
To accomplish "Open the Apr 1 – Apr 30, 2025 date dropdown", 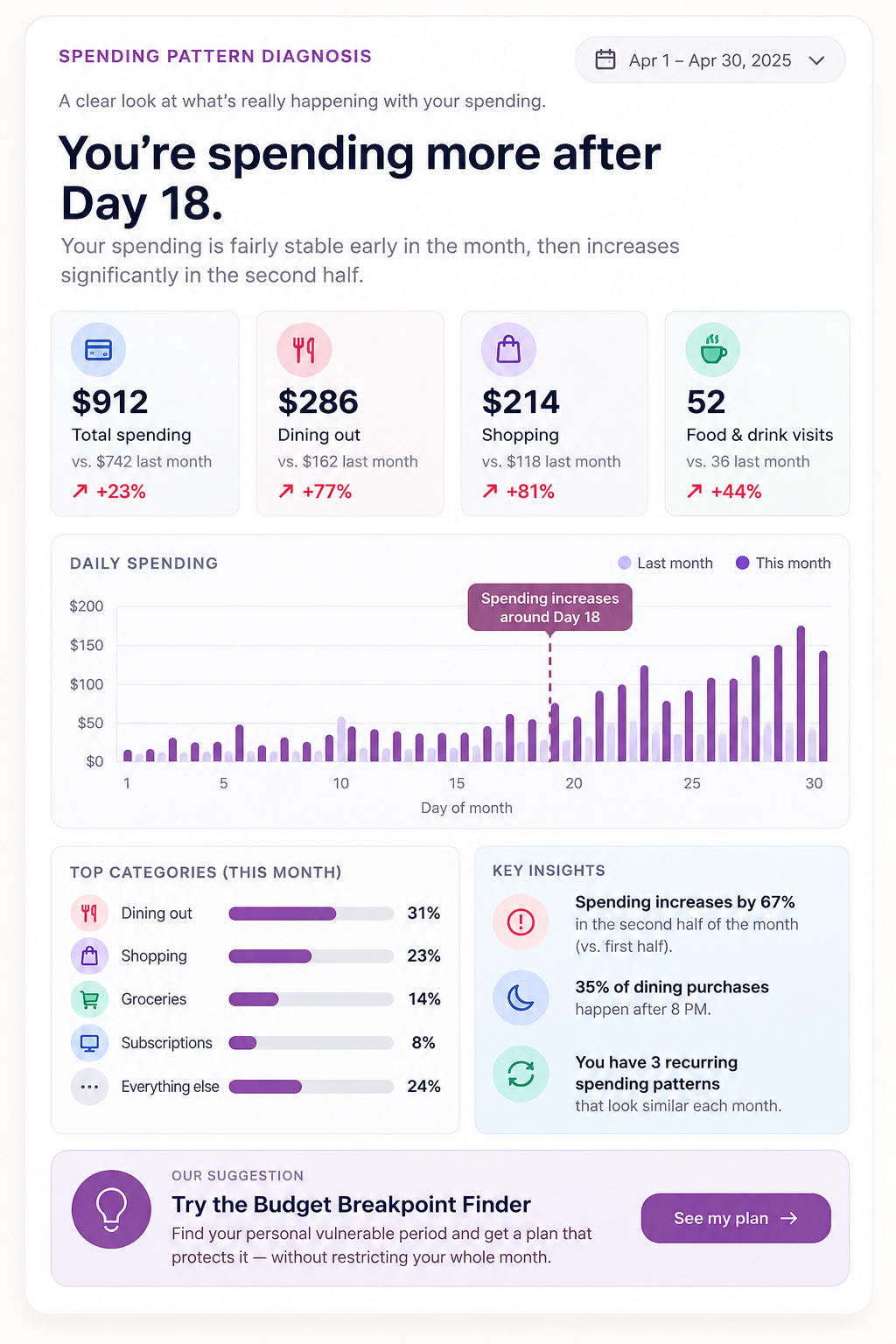I will [x=710, y=59].
